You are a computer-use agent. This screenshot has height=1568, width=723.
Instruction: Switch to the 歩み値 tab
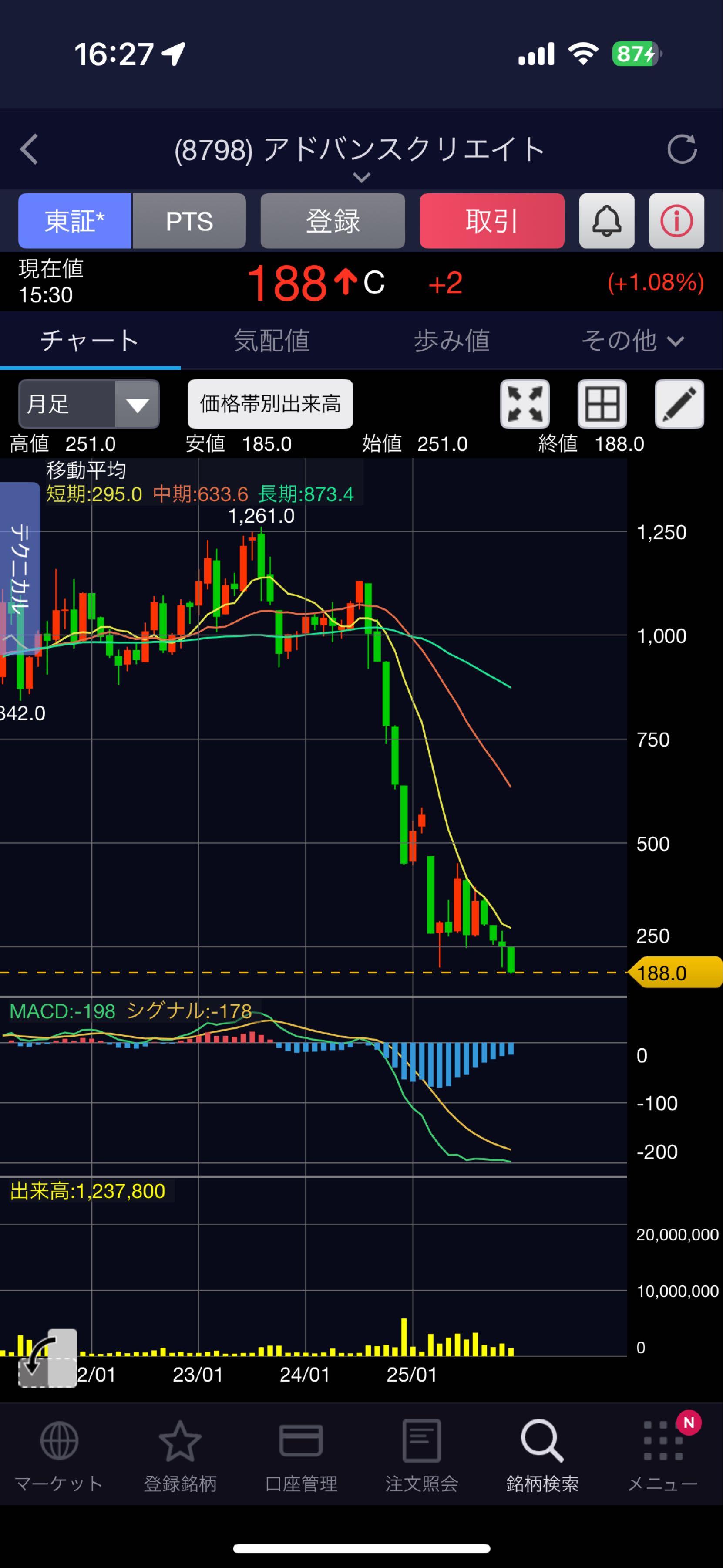pos(452,341)
